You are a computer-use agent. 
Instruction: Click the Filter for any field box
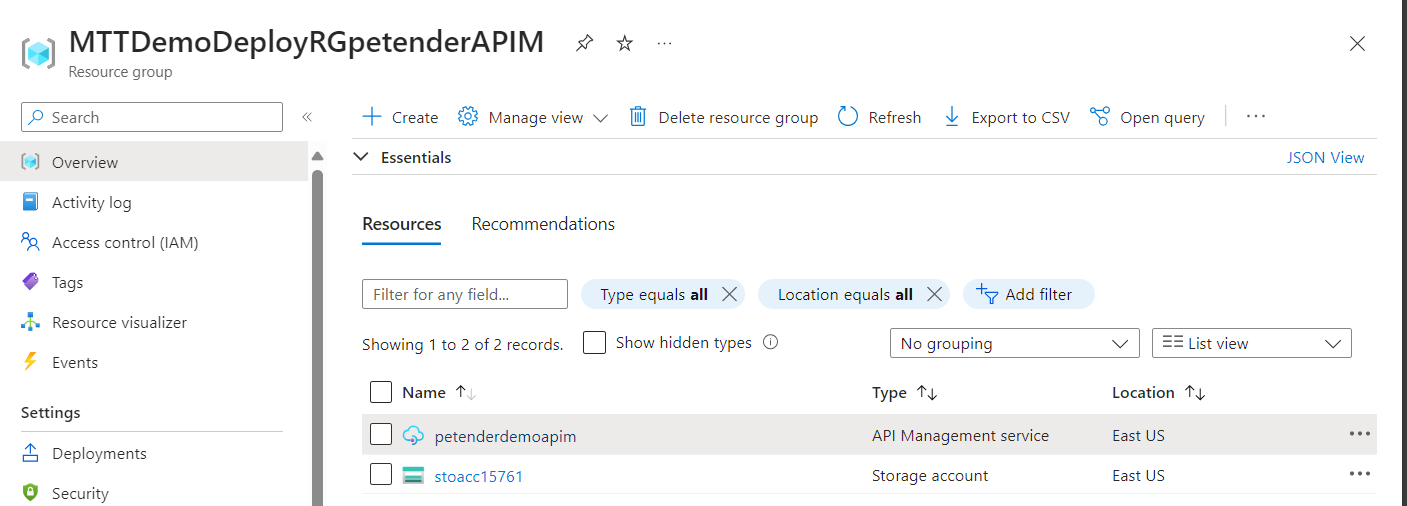pos(465,294)
